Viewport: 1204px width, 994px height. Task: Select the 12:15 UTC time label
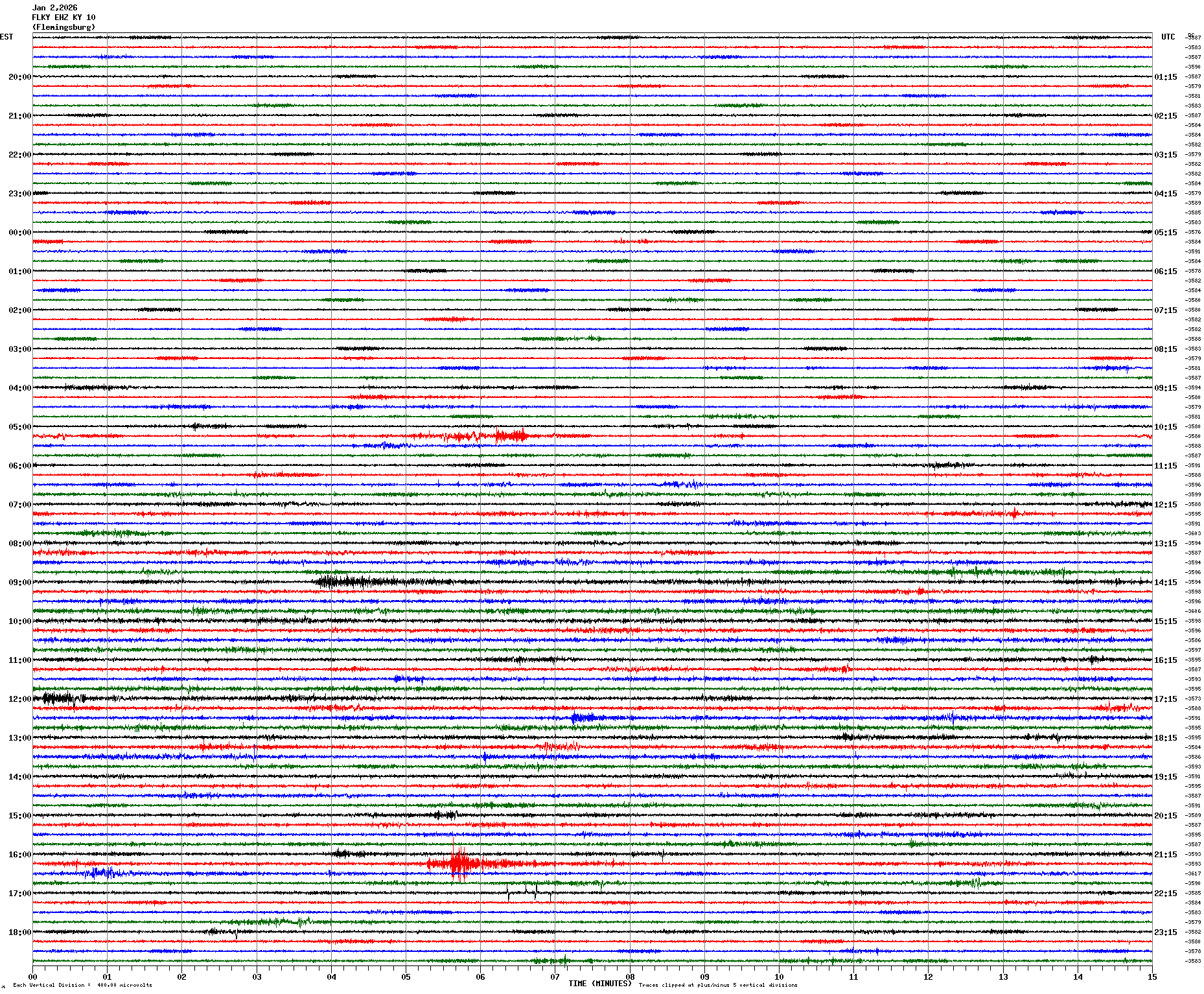pos(1165,505)
